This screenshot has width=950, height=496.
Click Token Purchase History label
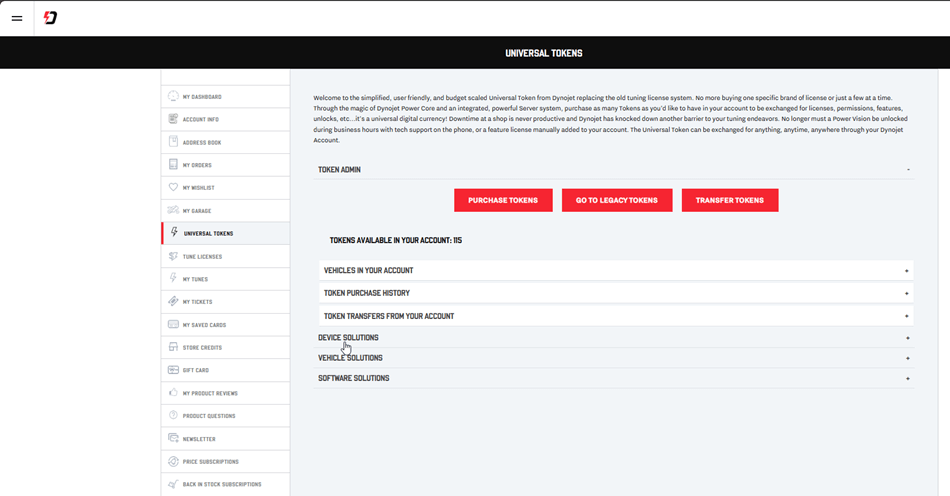(367, 293)
